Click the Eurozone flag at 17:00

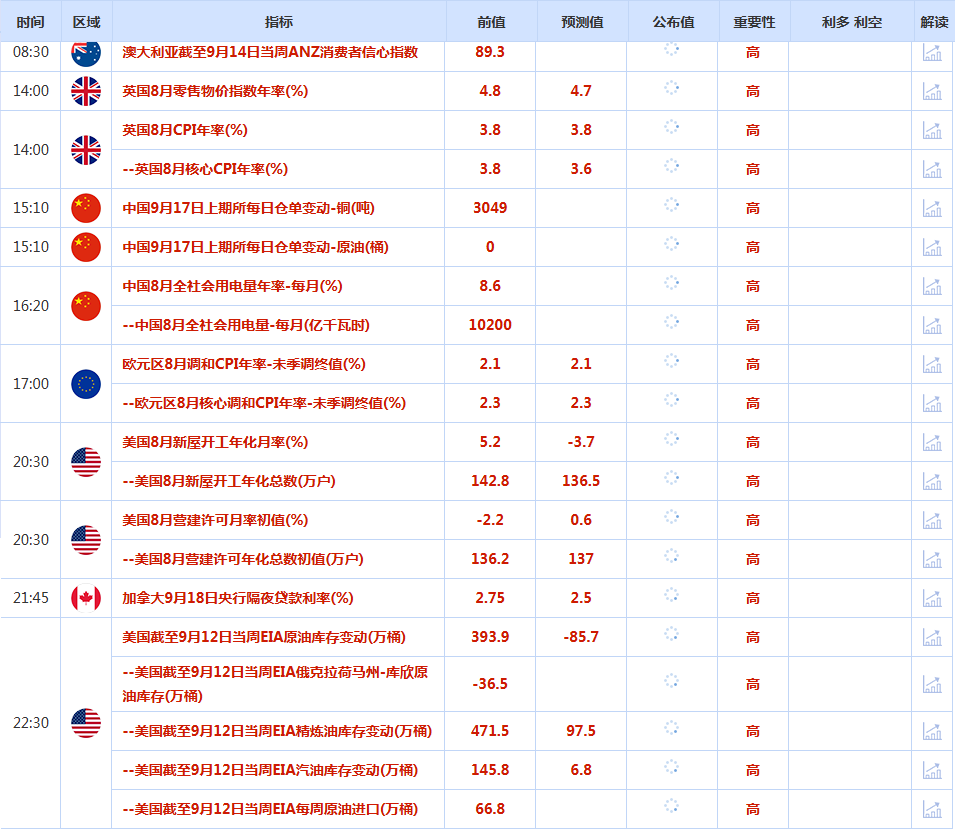tap(86, 384)
